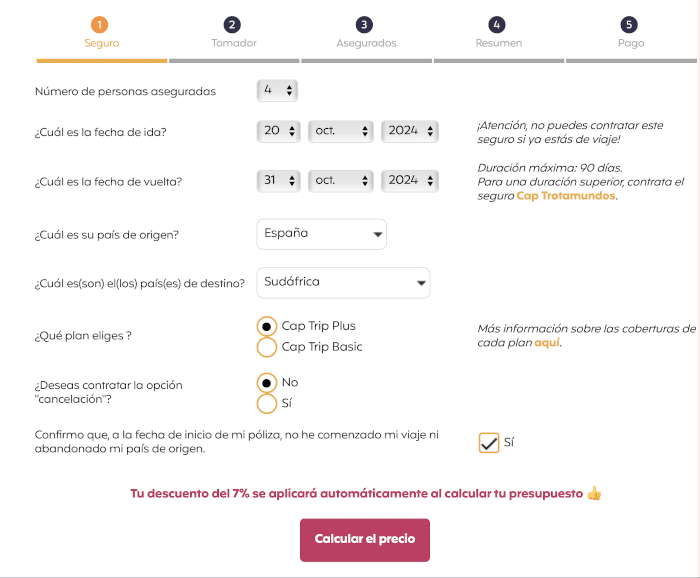Follow the Cap Trotamundos link
Viewport: 700px width, 578px height.
[566, 196]
